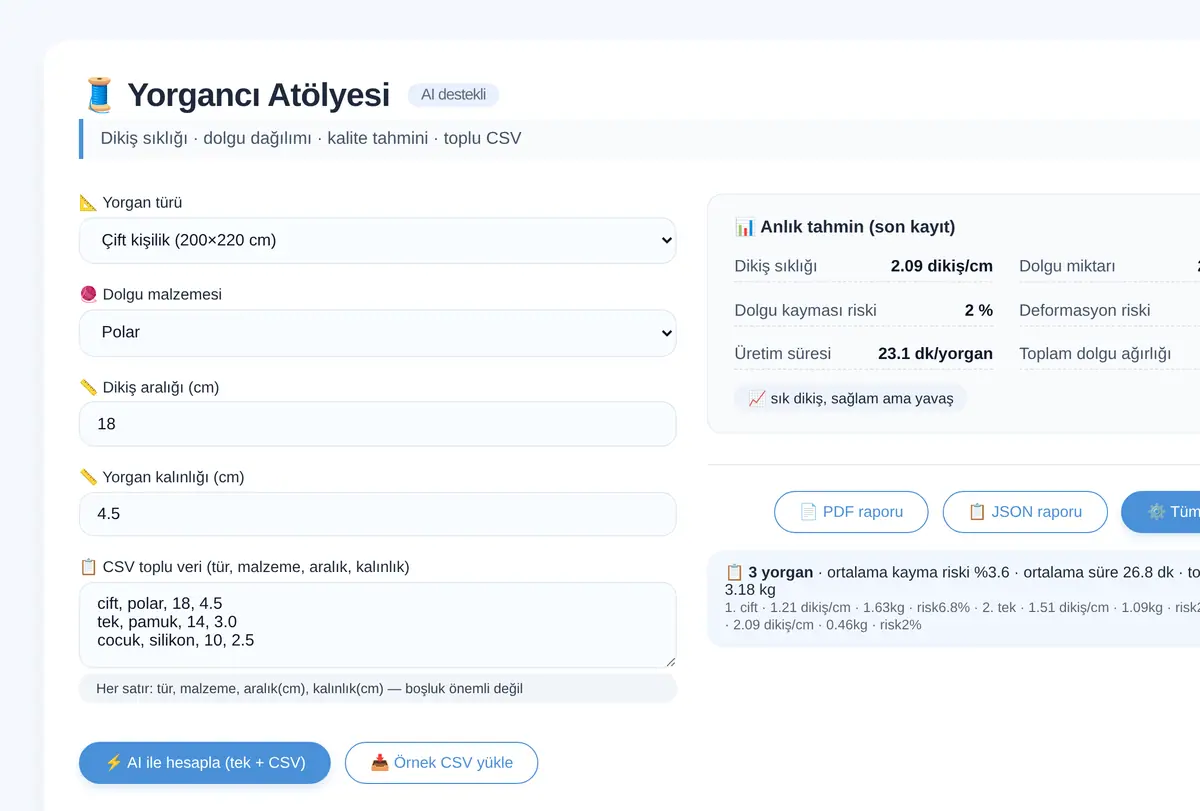This screenshot has width=1200, height=811.
Task: Click the bar chart icon in Anlık tahmin
Action: pyautogui.click(x=744, y=227)
